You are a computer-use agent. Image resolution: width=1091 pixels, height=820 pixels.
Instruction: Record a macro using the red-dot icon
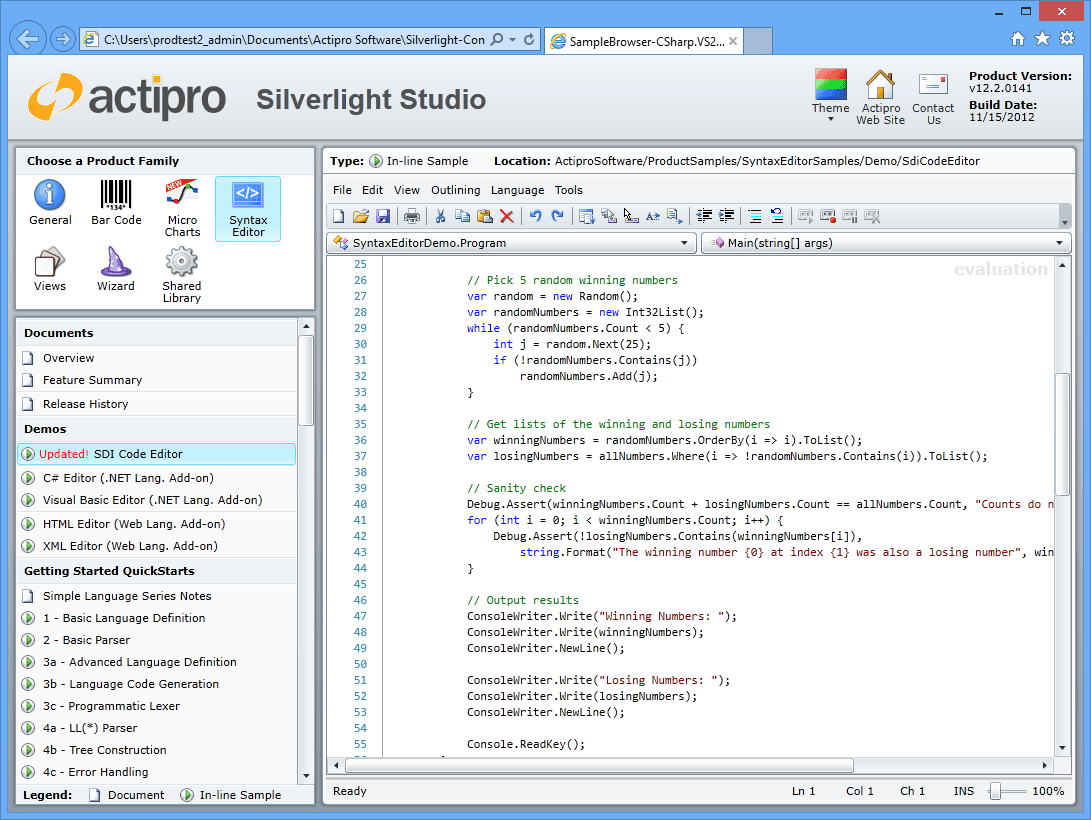(828, 216)
